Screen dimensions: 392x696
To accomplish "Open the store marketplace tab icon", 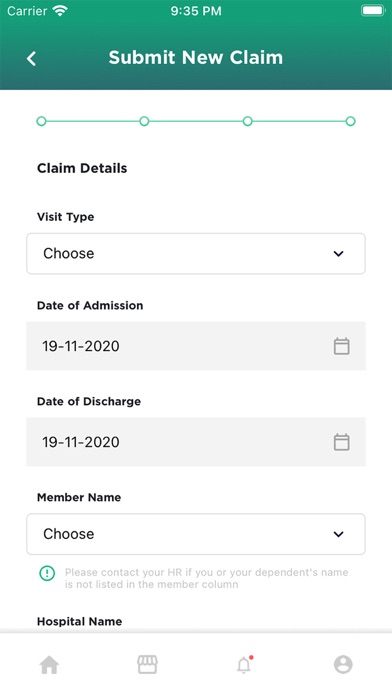I will [147, 664].
